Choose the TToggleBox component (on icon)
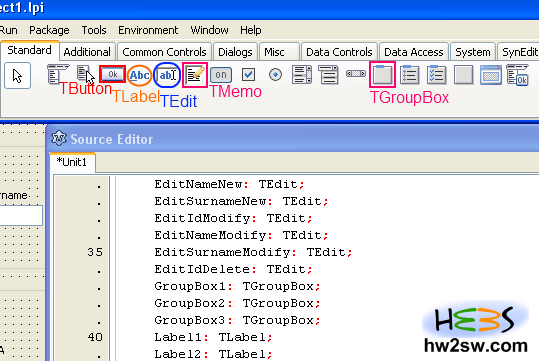 click(221, 75)
